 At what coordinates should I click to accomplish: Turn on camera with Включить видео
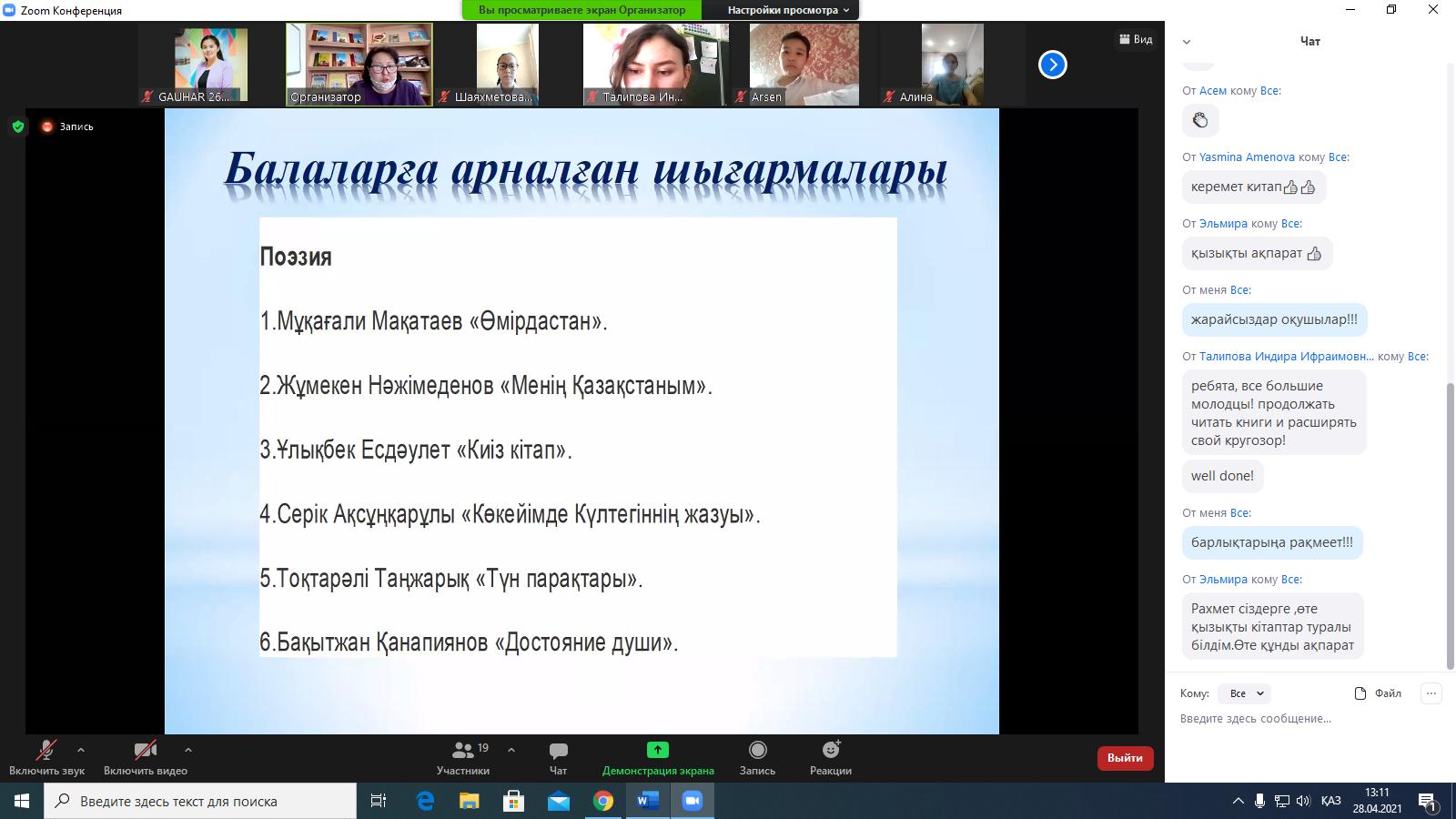coord(146,758)
